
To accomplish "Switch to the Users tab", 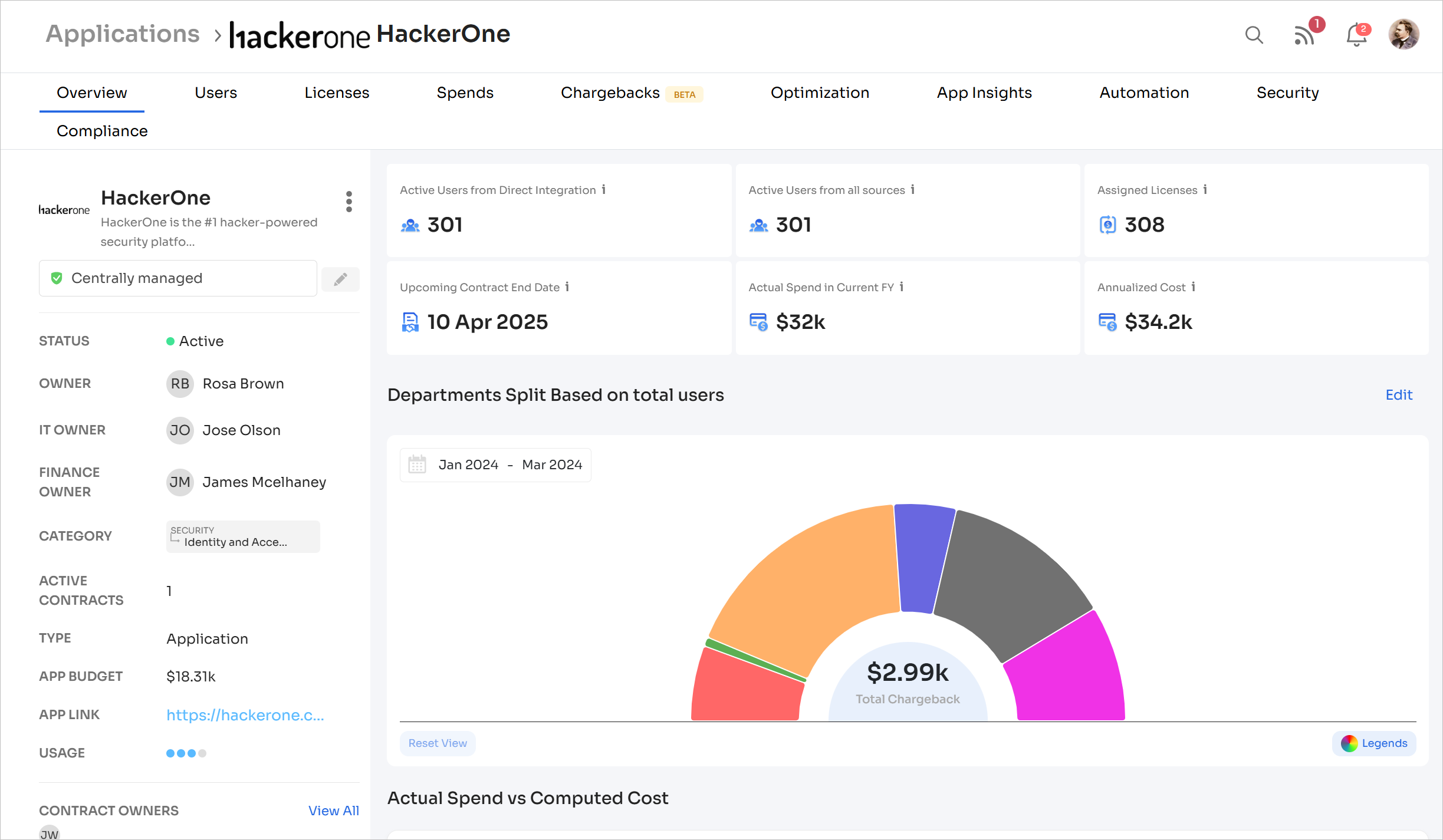I will point(216,93).
